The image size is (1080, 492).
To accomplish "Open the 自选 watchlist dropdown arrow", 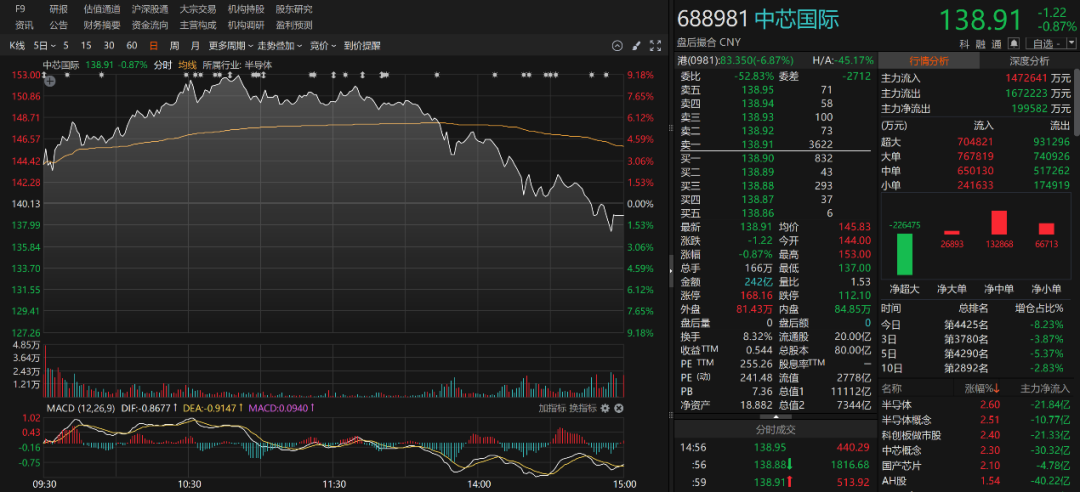I will tap(1072, 43).
